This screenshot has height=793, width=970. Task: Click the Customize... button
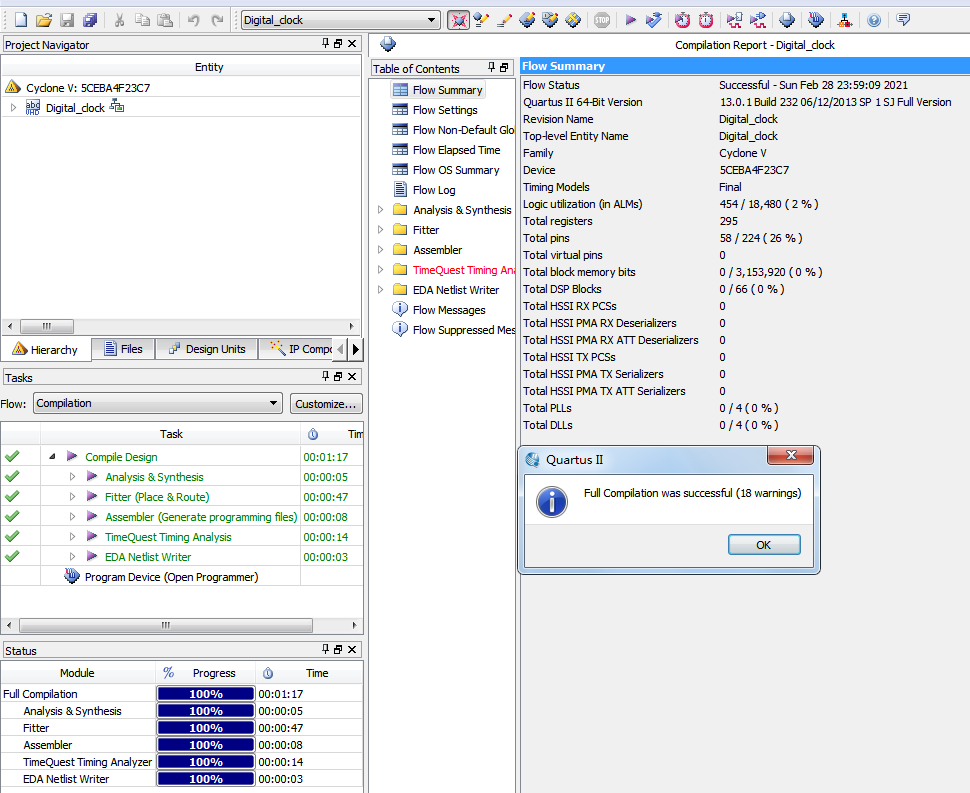click(326, 404)
